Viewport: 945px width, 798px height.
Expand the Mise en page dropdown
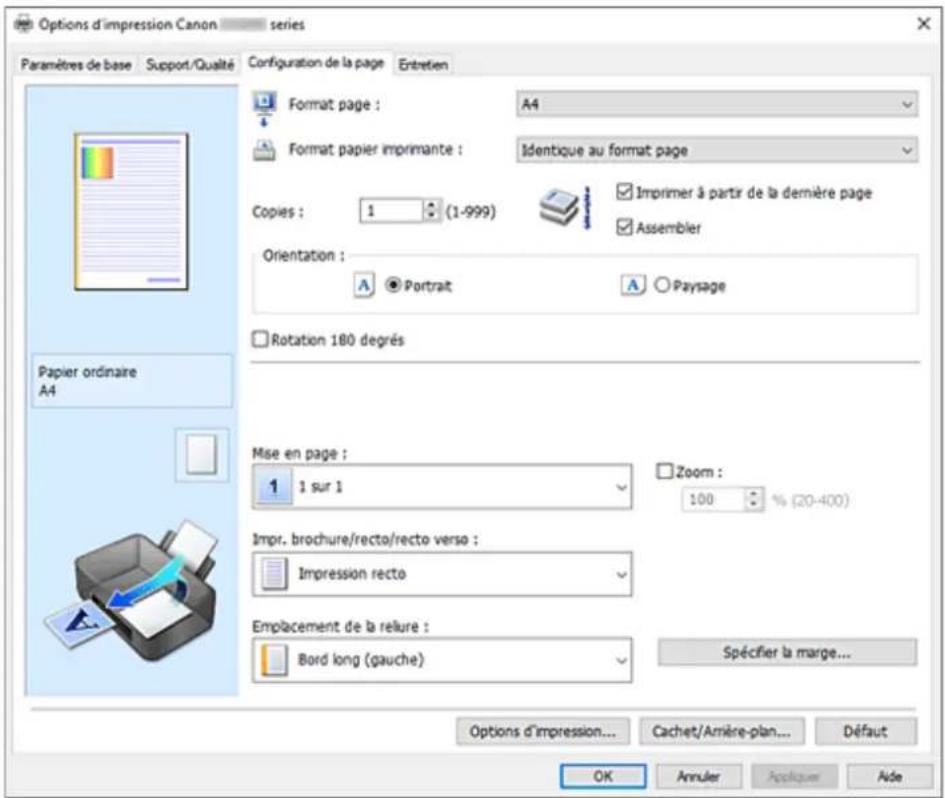click(442, 486)
